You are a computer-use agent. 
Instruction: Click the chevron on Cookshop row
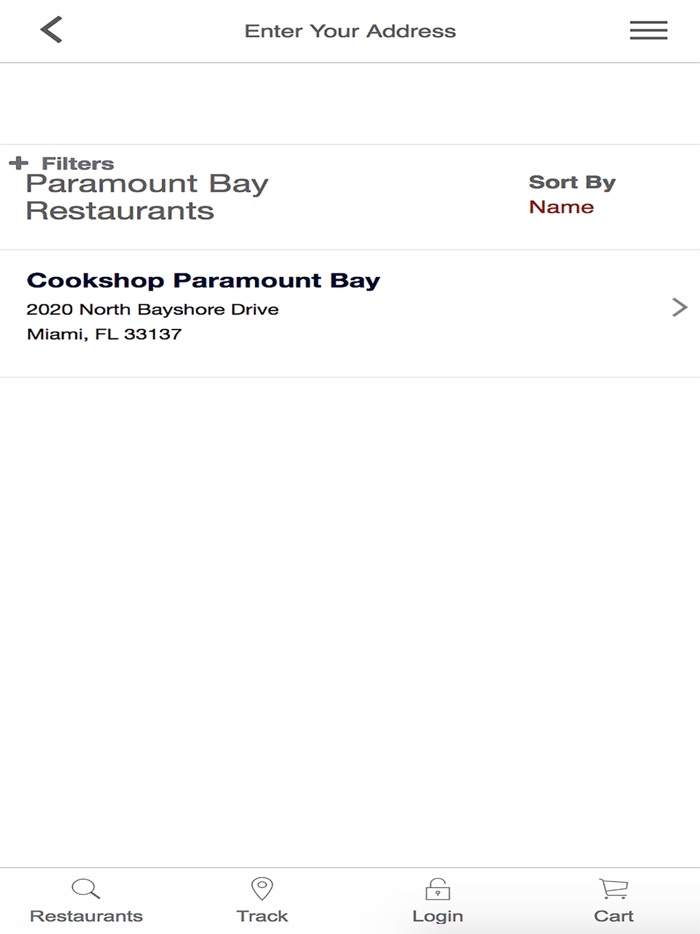[x=680, y=307]
